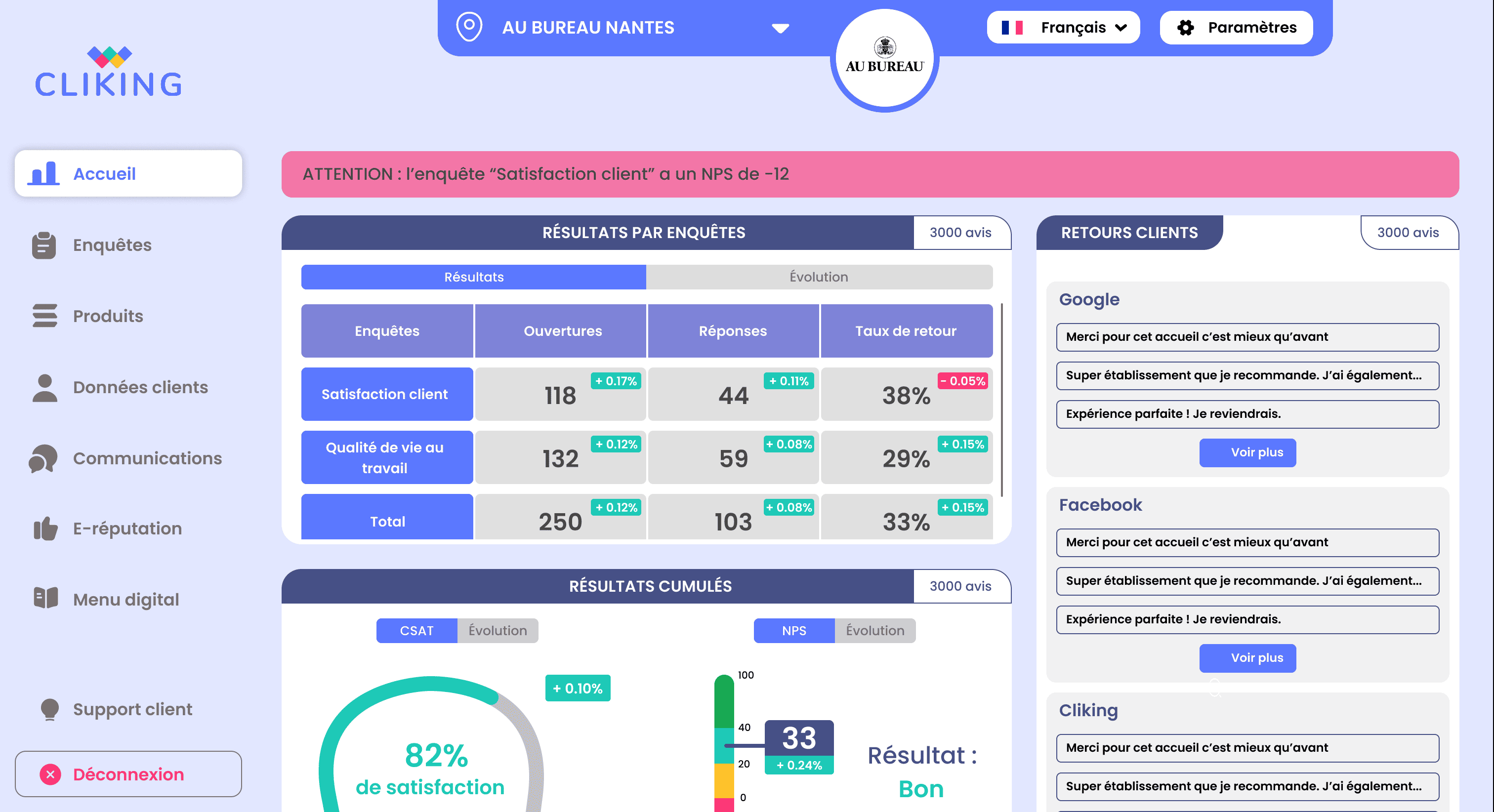Select the Satisfaction client row label
The height and width of the screenshot is (812, 1494).
click(x=387, y=394)
